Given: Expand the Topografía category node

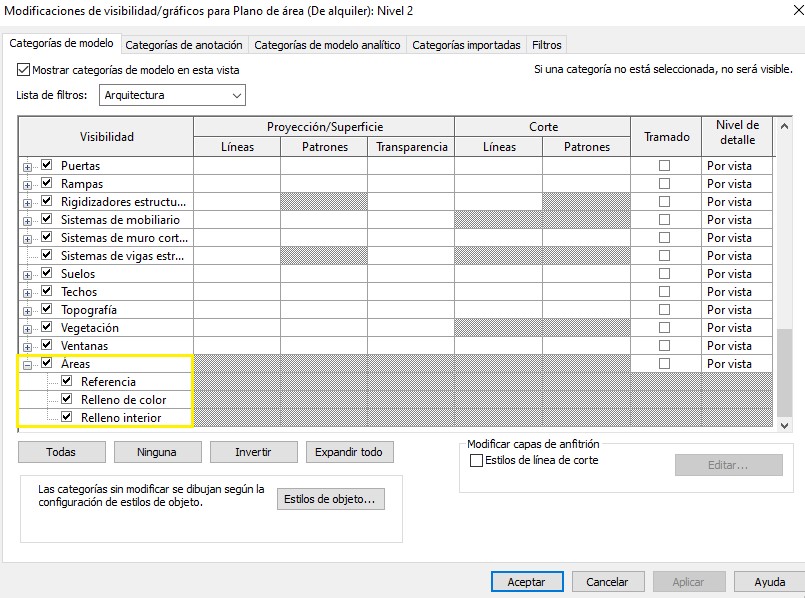Looking at the screenshot, I should pos(27,311).
